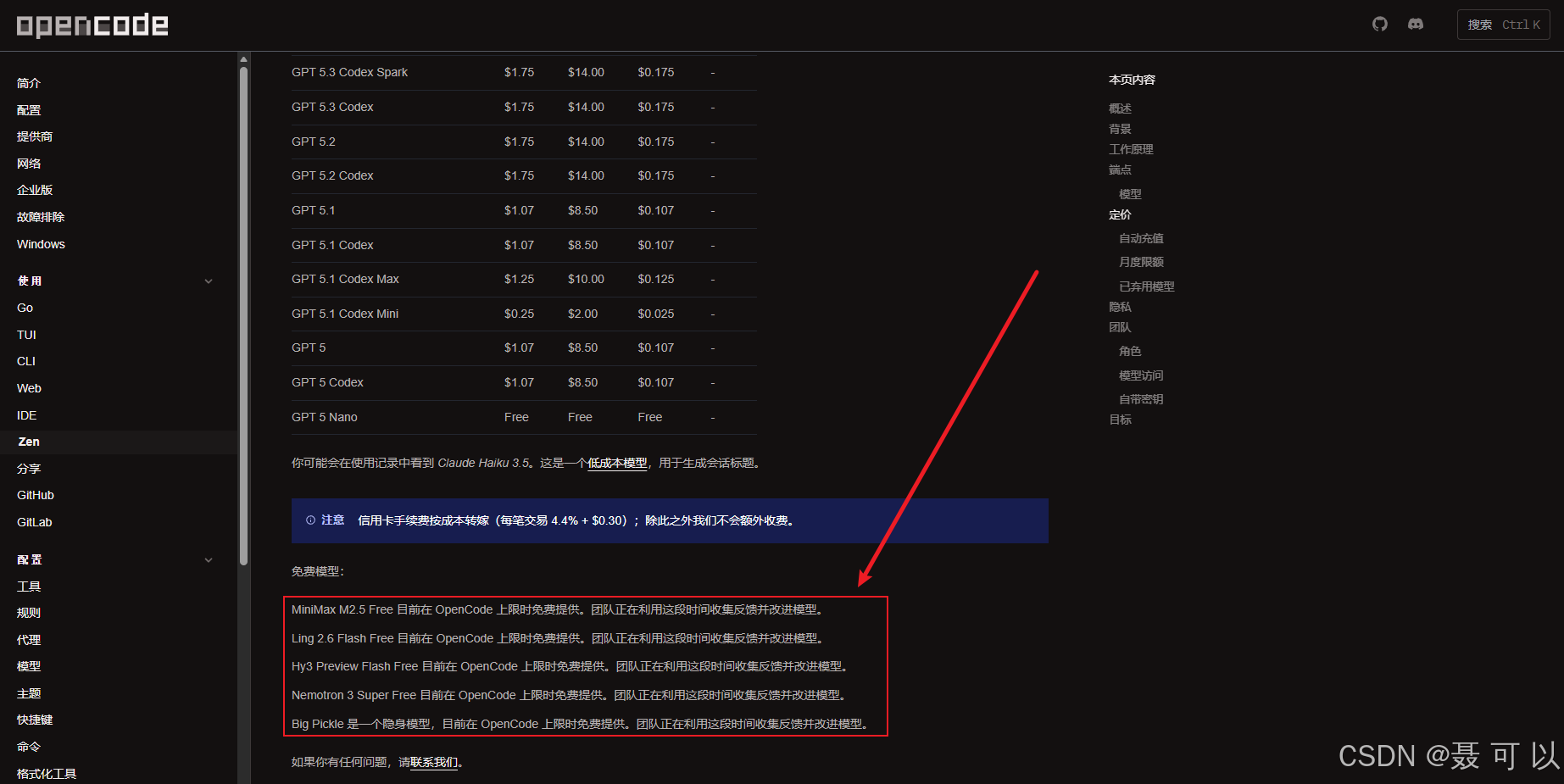Jump to 团队 in page contents
1564x784 pixels.
[1120, 327]
